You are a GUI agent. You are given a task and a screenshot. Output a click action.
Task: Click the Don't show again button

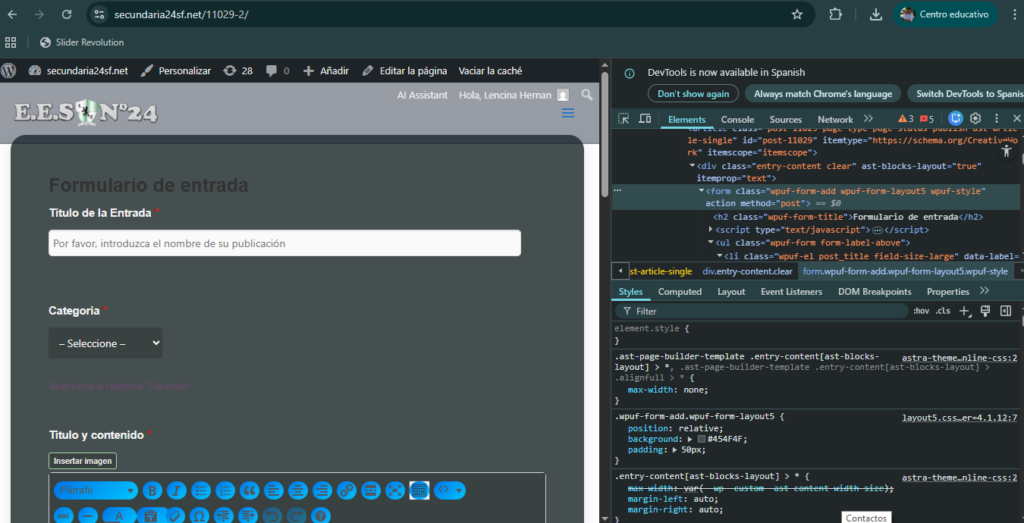click(x=693, y=93)
